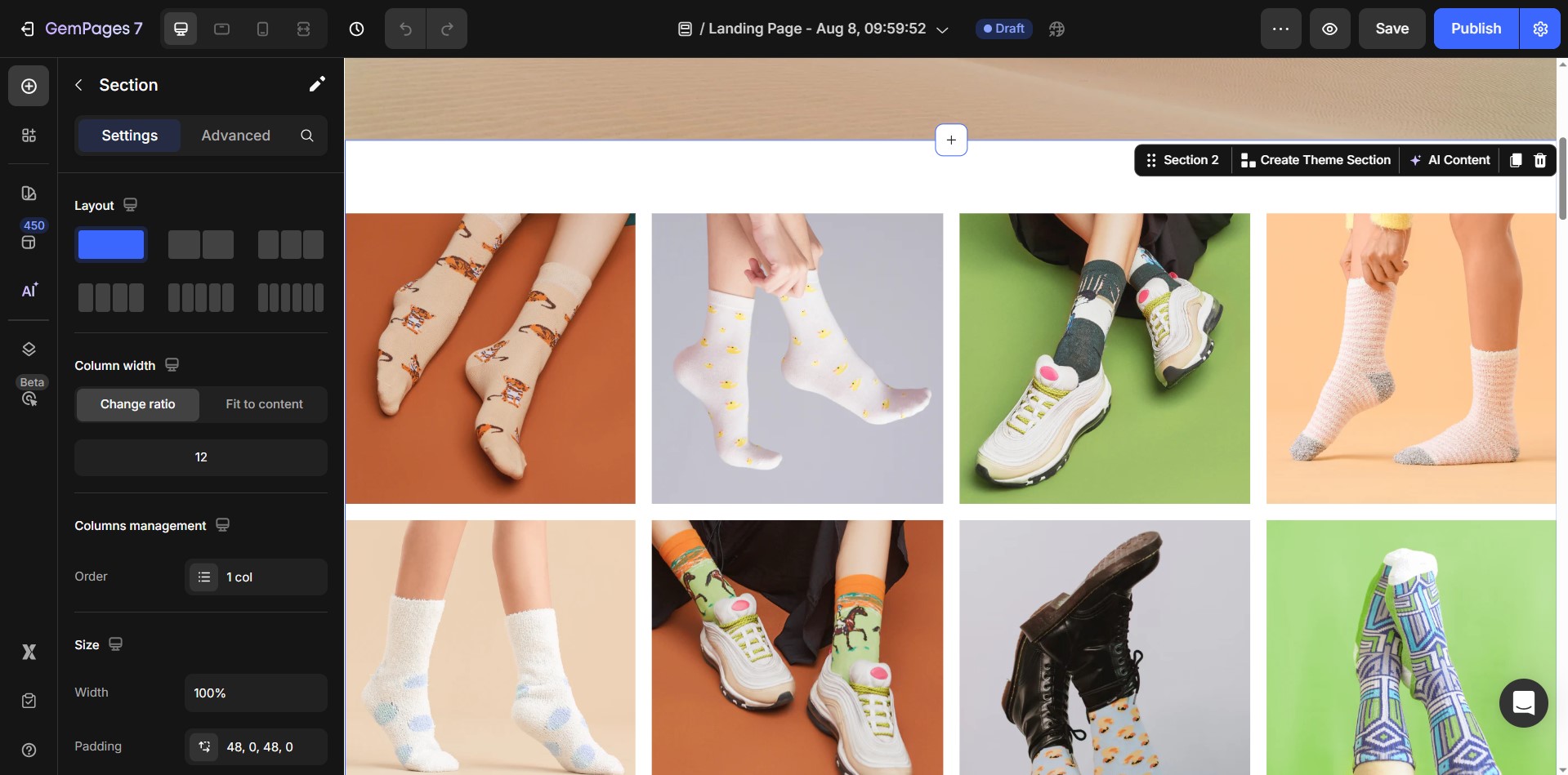Select the six-column layout
This screenshot has height=775, width=1568.
291,298
